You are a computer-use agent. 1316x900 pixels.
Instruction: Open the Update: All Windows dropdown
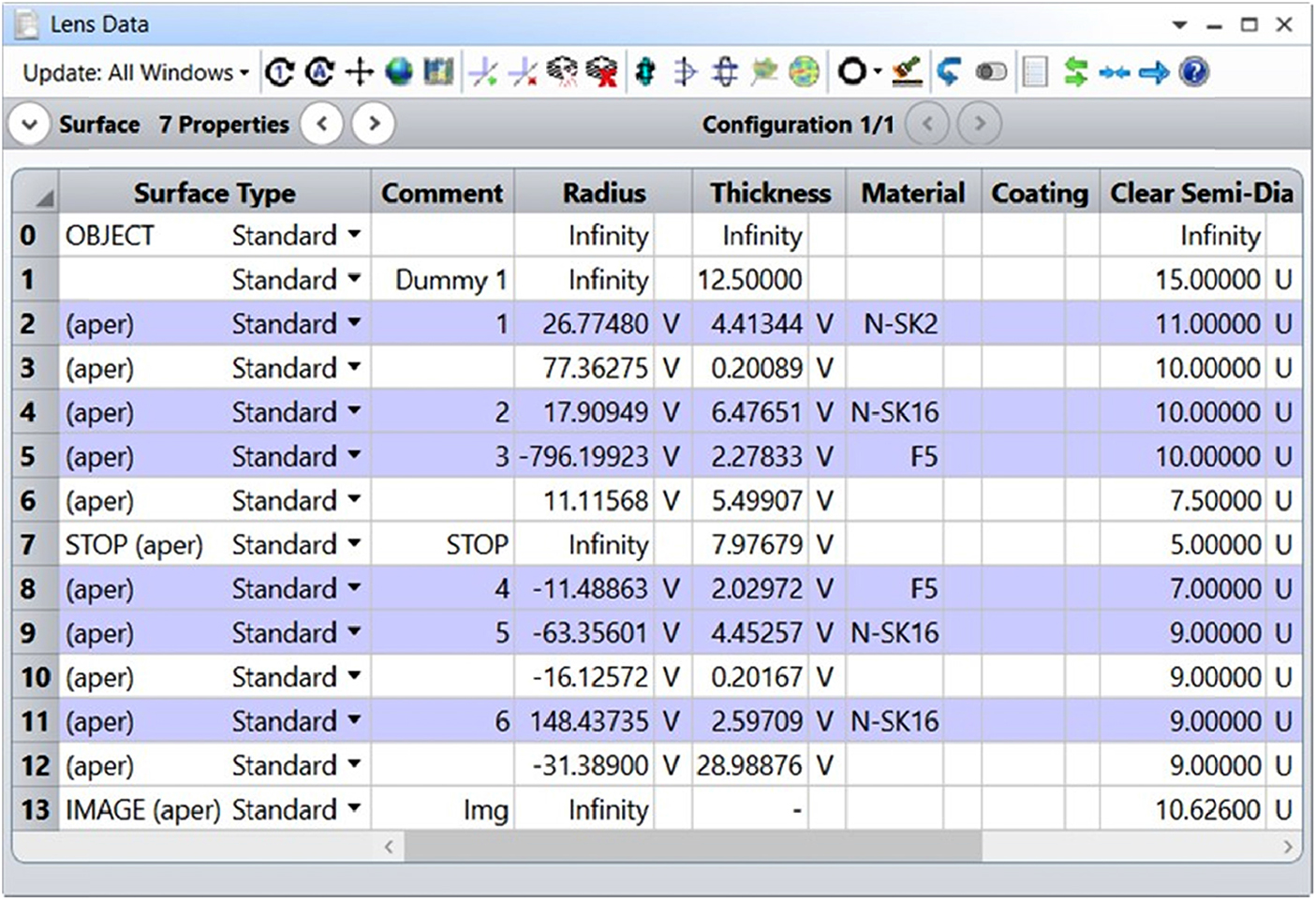(x=136, y=72)
